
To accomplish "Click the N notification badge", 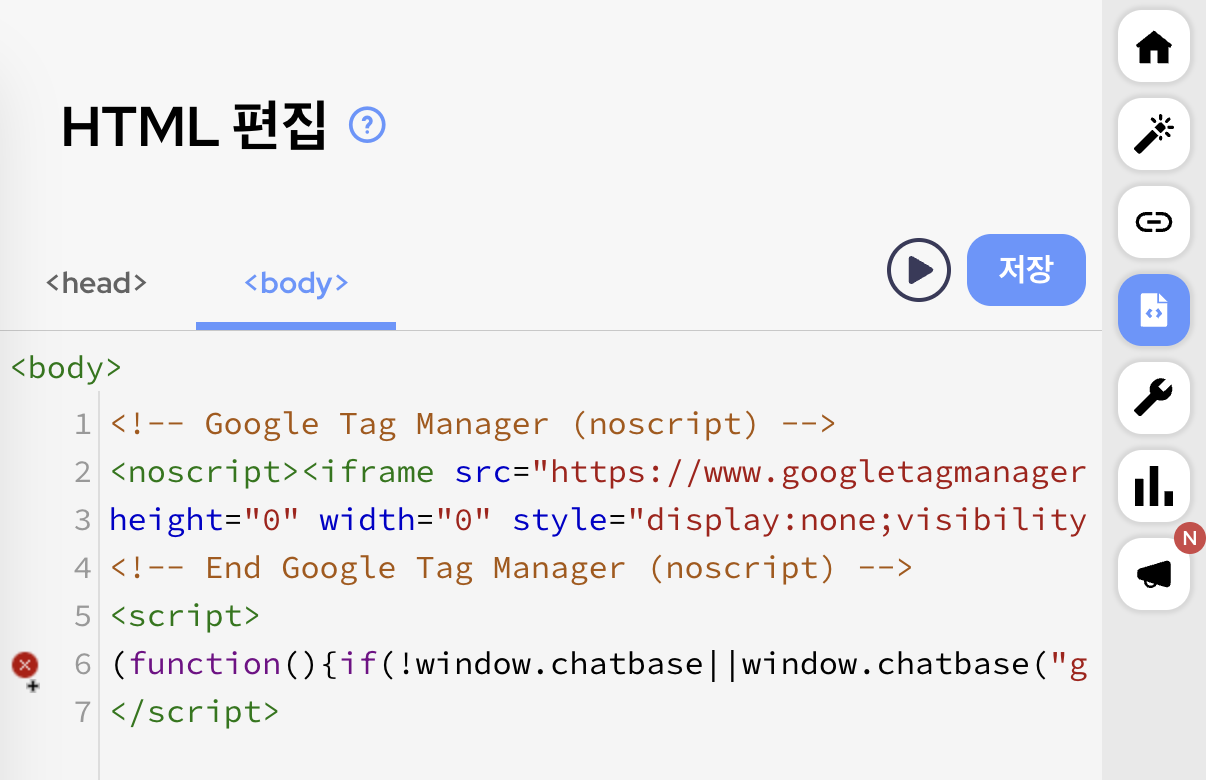I will tap(1189, 538).
